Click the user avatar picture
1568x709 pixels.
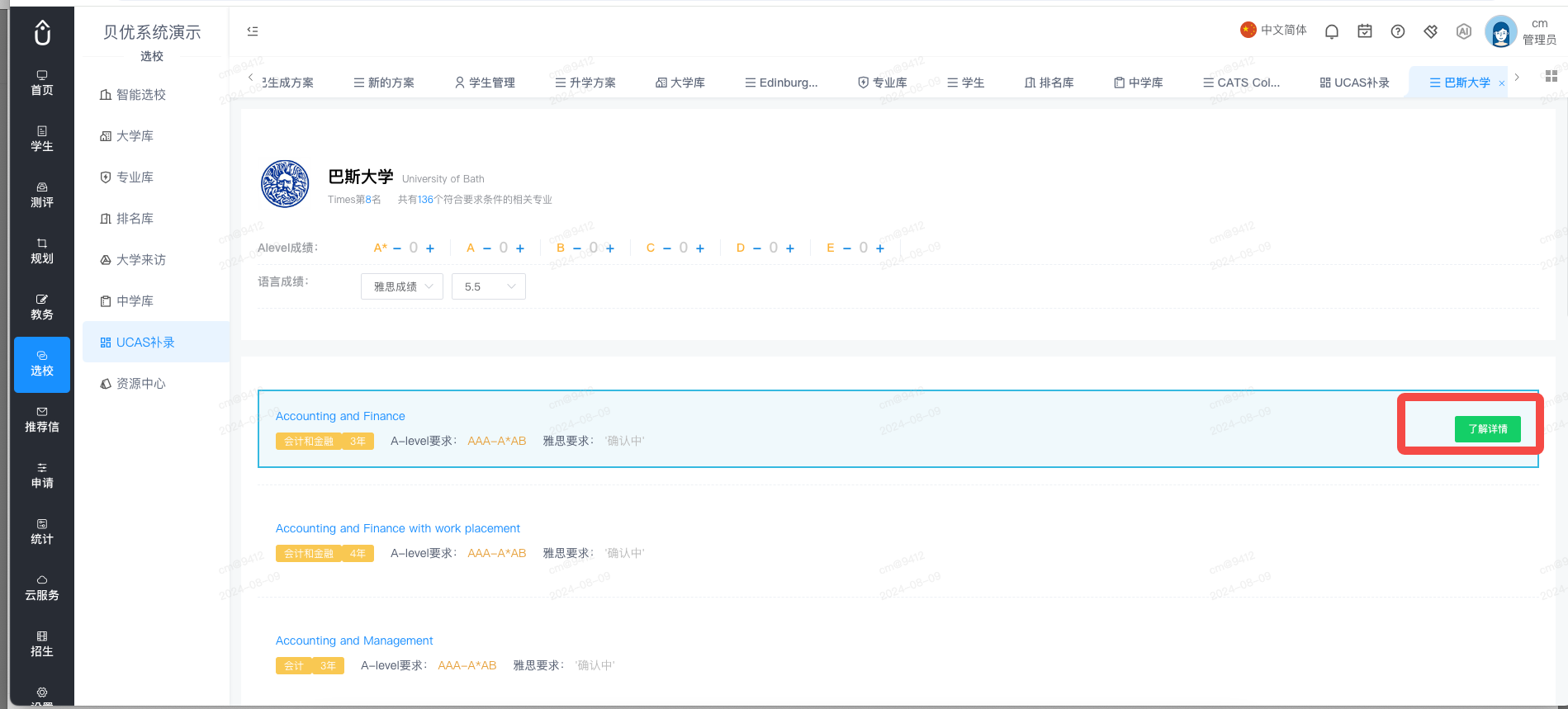pyautogui.click(x=1500, y=32)
